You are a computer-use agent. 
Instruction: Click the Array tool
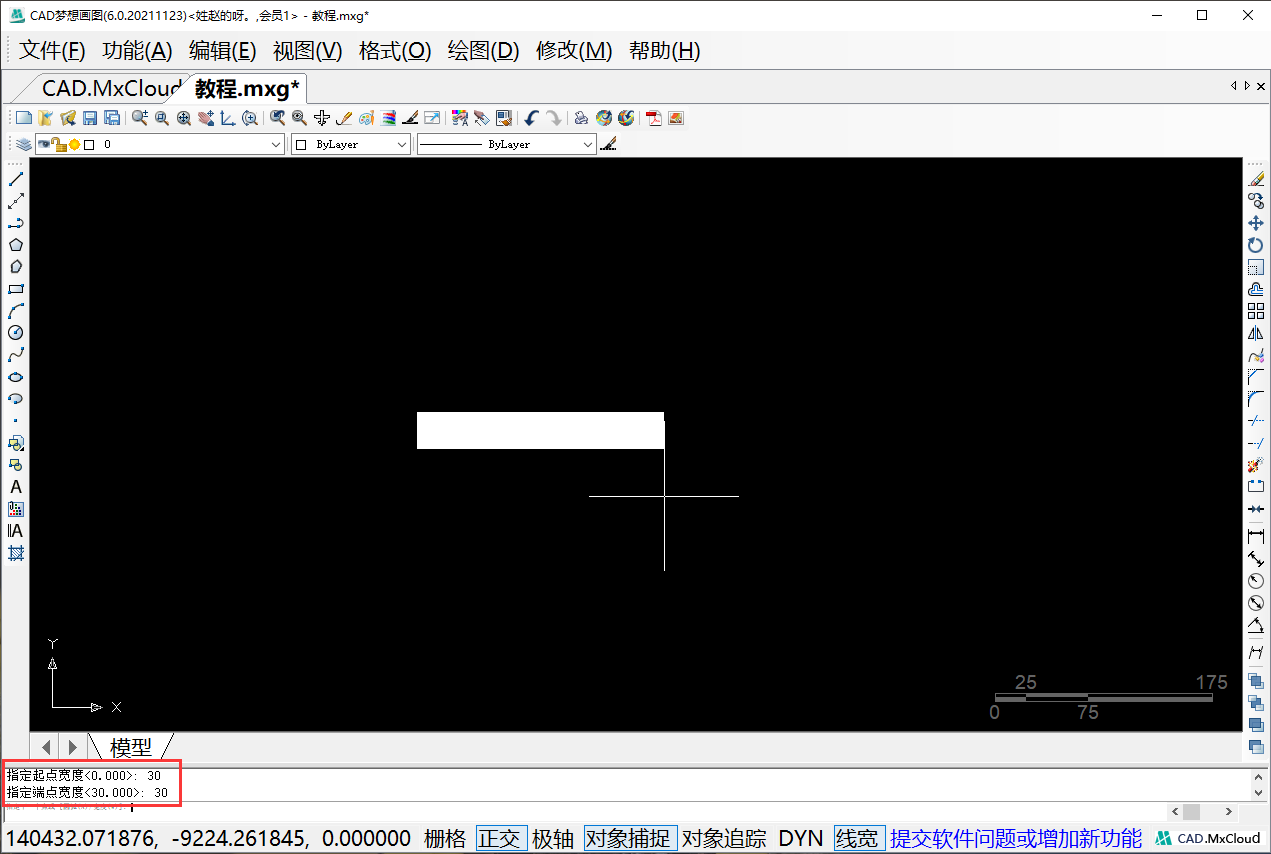(1256, 311)
